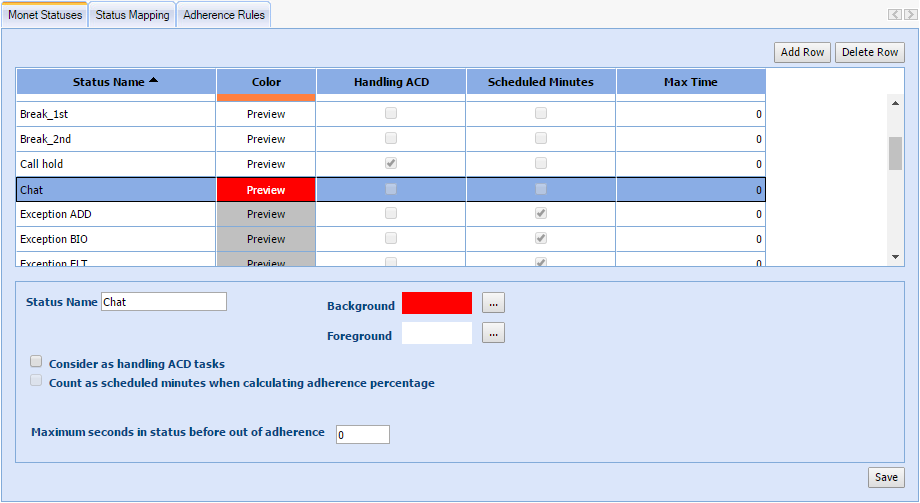The image size is (920, 503).
Task: Open the Foreground color picker ellipsis button
Action: coord(493,334)
